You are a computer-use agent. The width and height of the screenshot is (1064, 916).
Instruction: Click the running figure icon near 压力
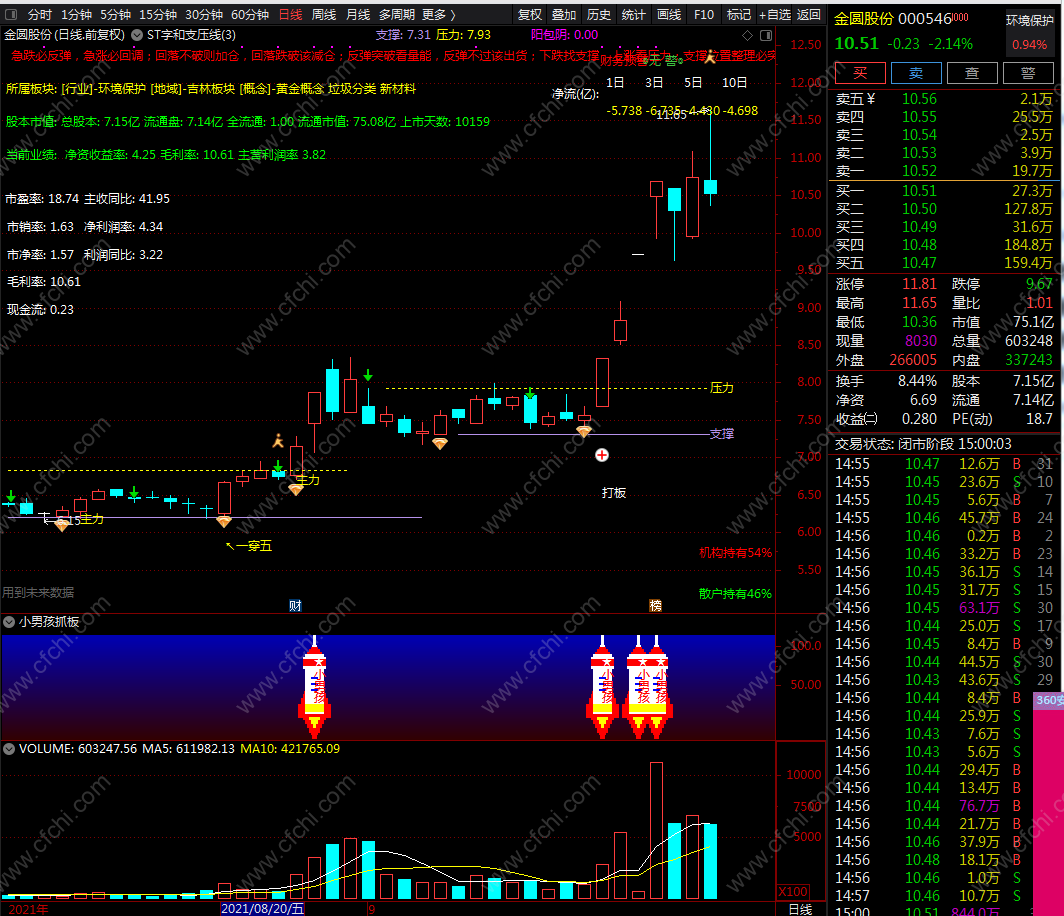[x=278, y=441]
